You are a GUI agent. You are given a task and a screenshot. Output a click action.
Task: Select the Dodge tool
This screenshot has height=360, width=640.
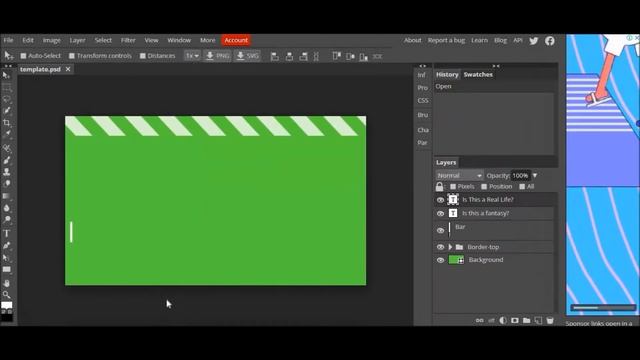pos(6,220)
